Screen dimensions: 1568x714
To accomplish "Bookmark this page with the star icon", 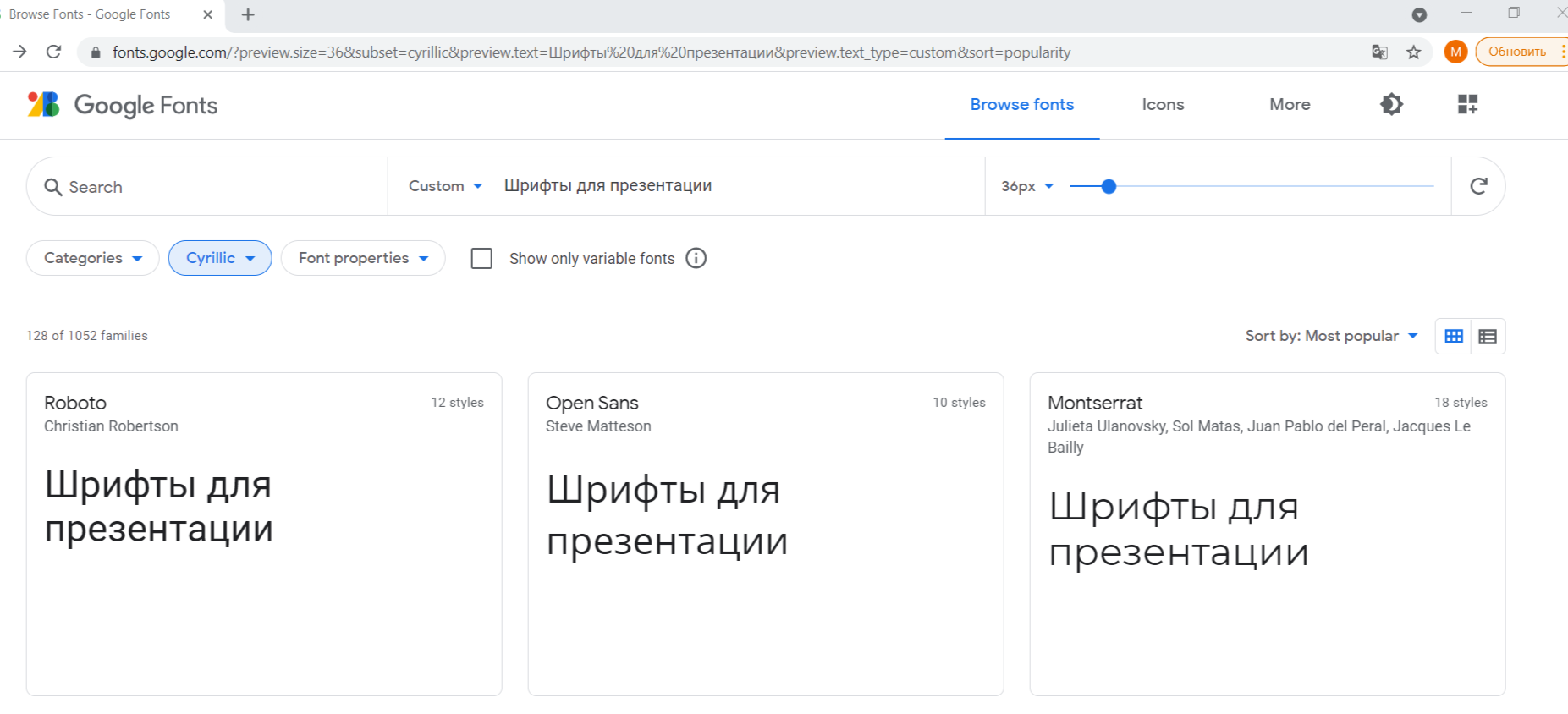I will [1413, 52].
